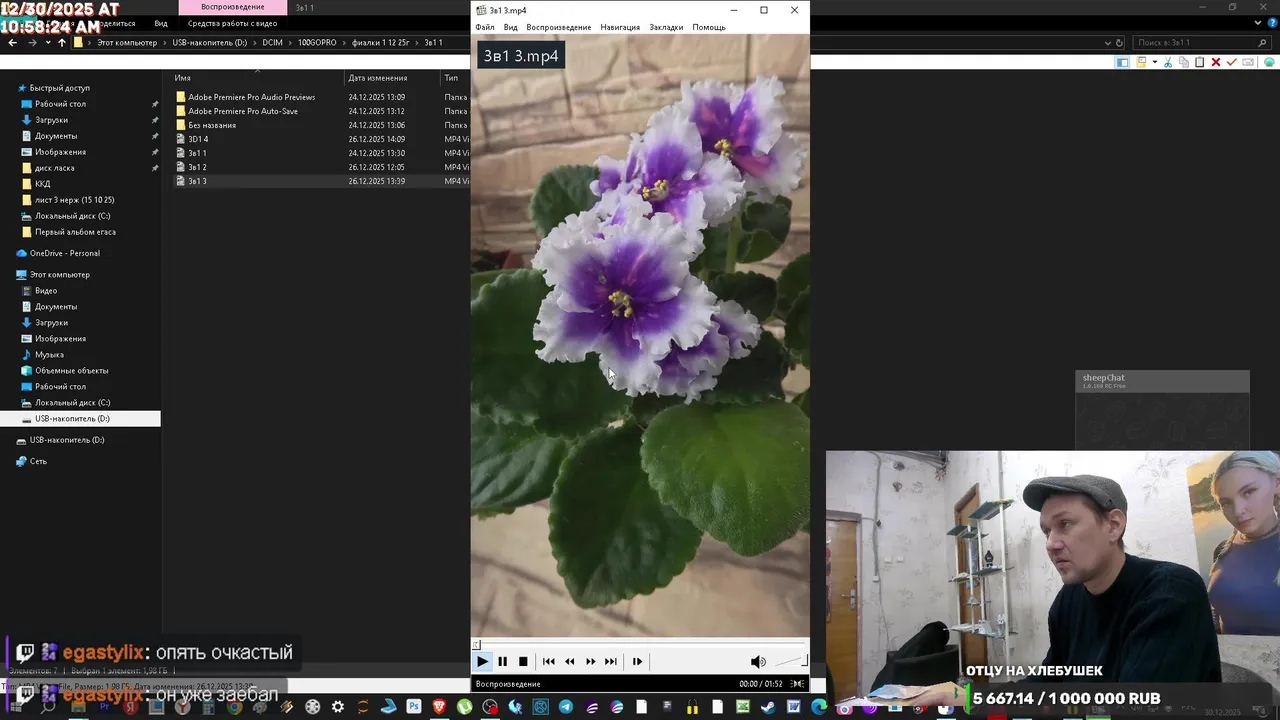
Task: Open the Закладки menu in player
Action: (666, 27)
